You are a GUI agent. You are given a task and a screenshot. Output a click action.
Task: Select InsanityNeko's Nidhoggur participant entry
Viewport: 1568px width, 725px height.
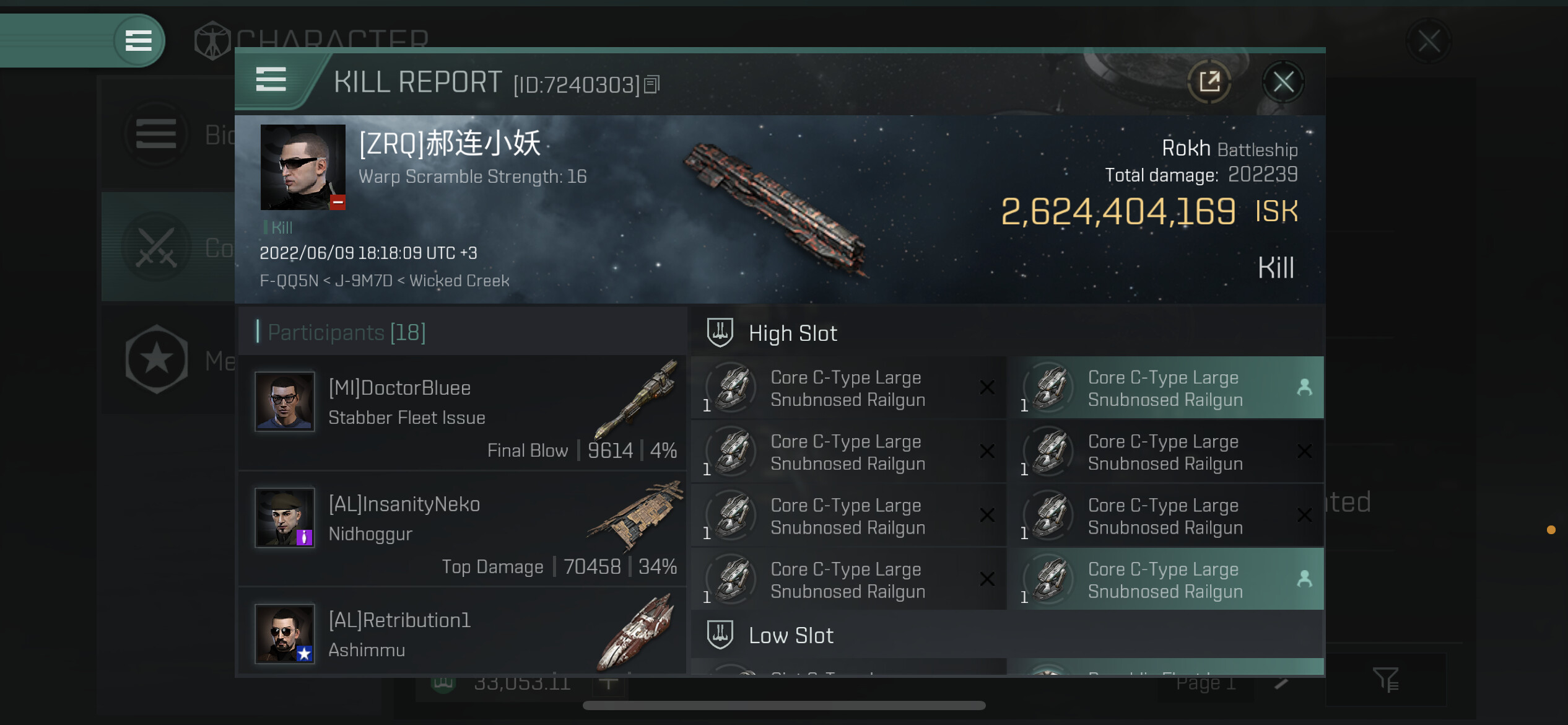tap(462, 528)
